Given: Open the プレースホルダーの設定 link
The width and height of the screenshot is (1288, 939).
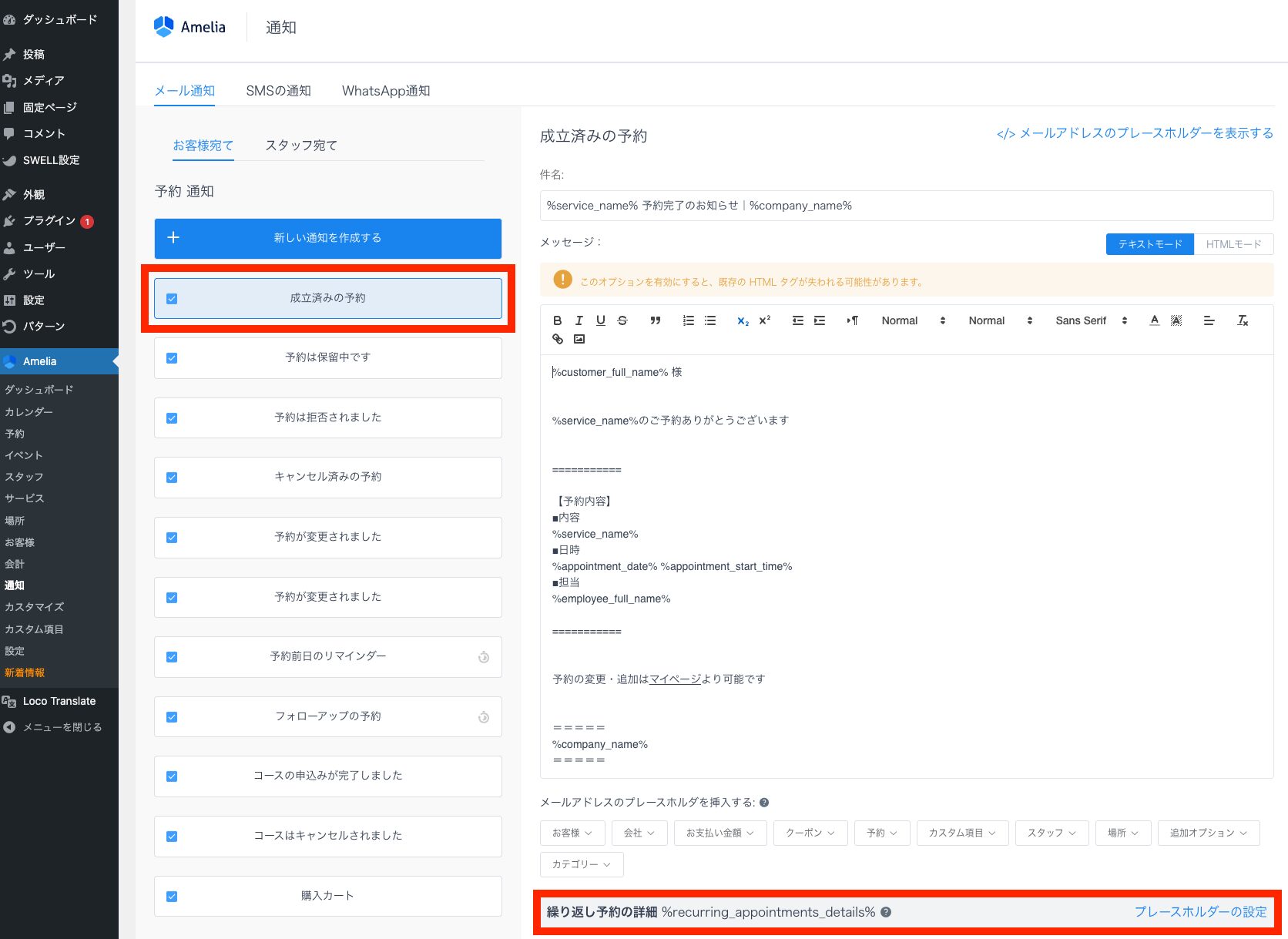Looking at the screenshot, I should 1199,912.
